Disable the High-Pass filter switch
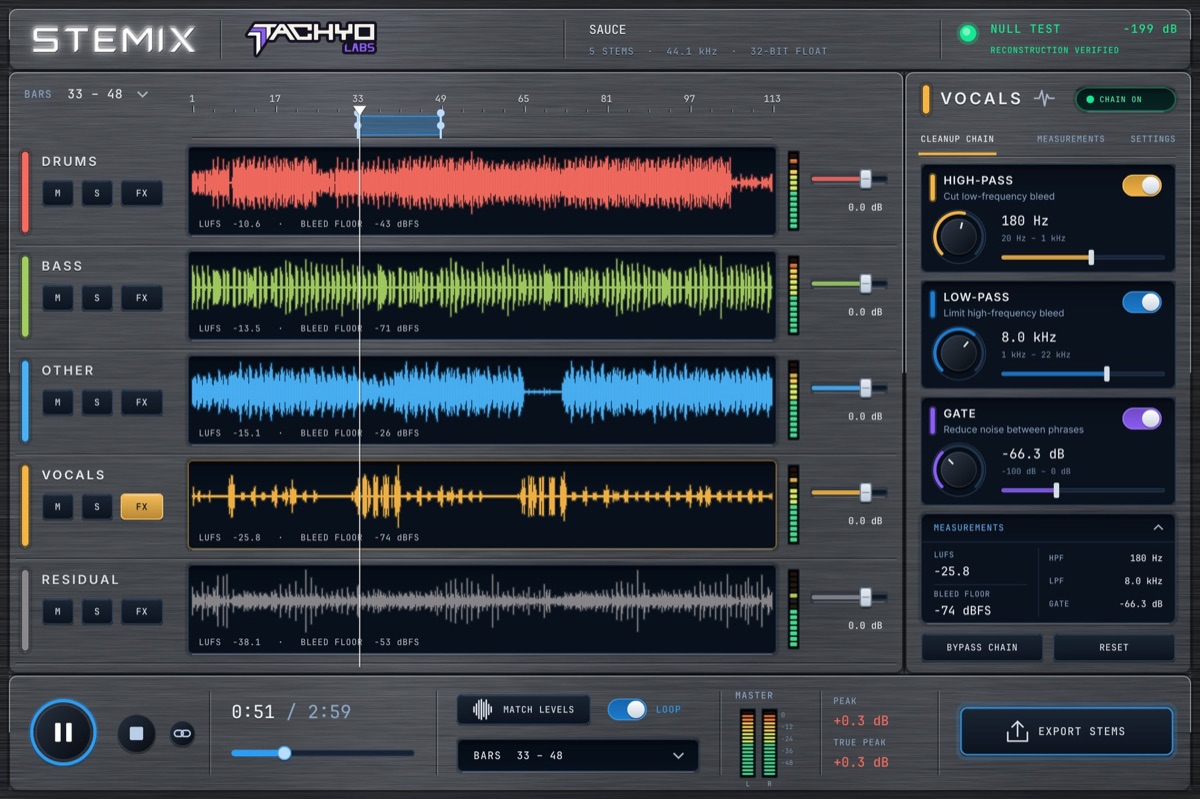The image size is (1200, 799). click(x=1142, y=185)
